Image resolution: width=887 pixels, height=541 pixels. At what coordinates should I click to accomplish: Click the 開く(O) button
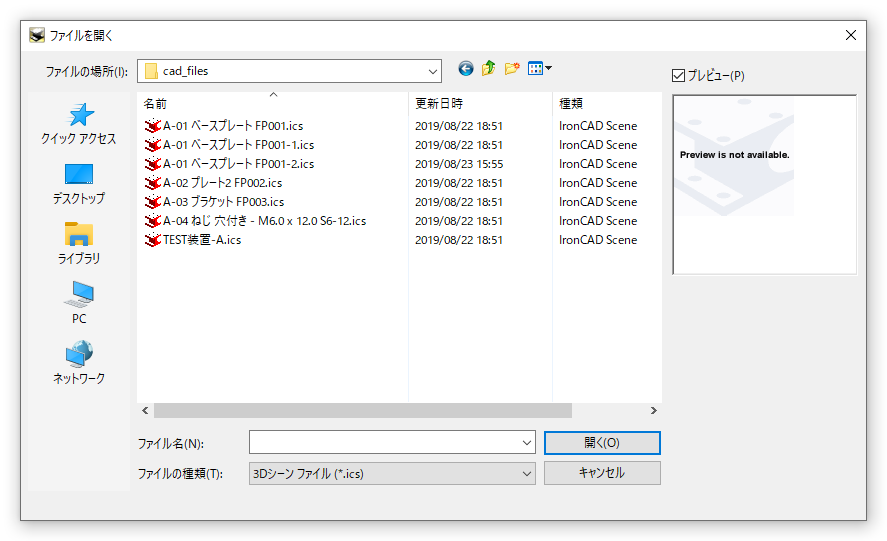(x=602, y=443)
